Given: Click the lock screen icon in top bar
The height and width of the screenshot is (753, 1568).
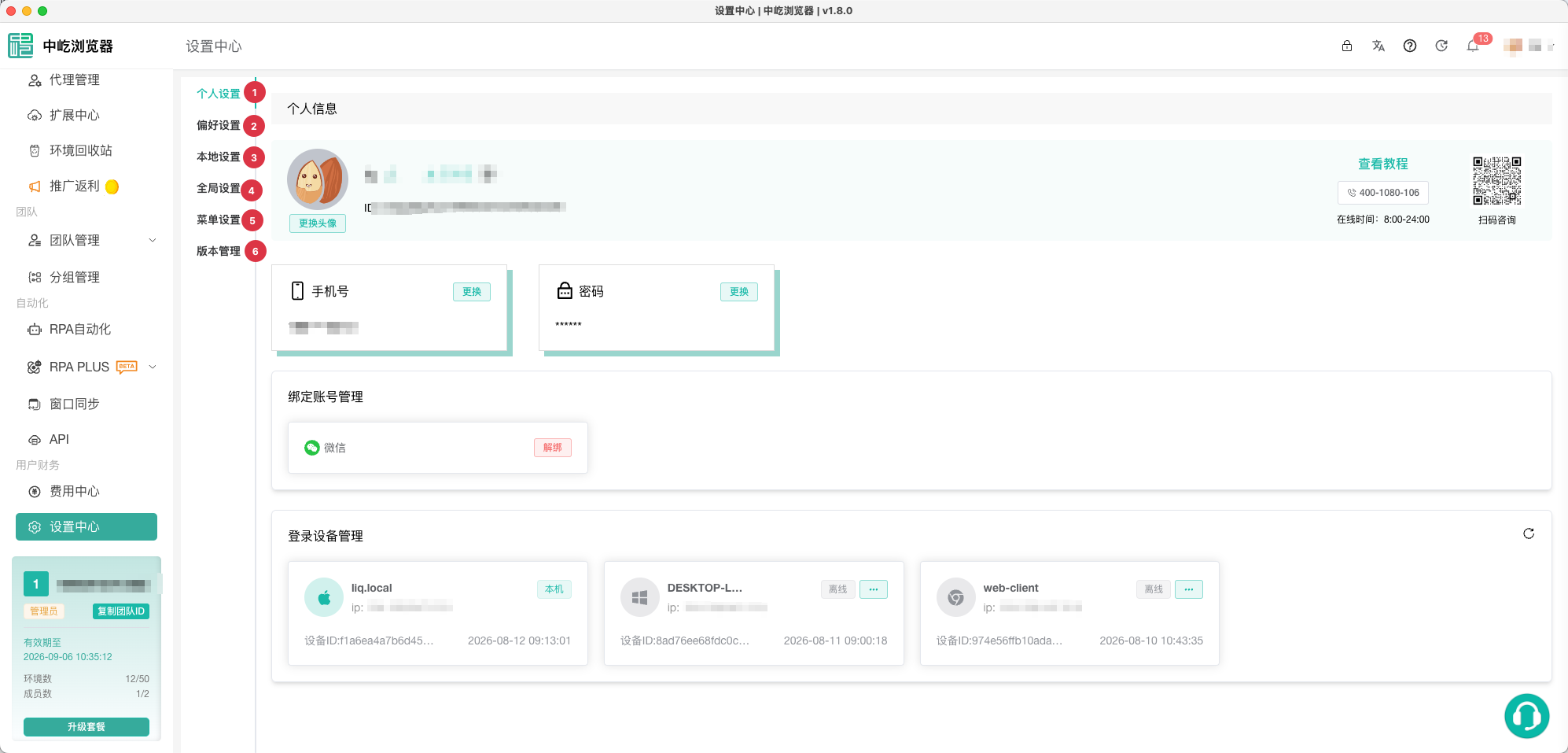Looking at the screenshot, I should click(x=1347, y=46).
